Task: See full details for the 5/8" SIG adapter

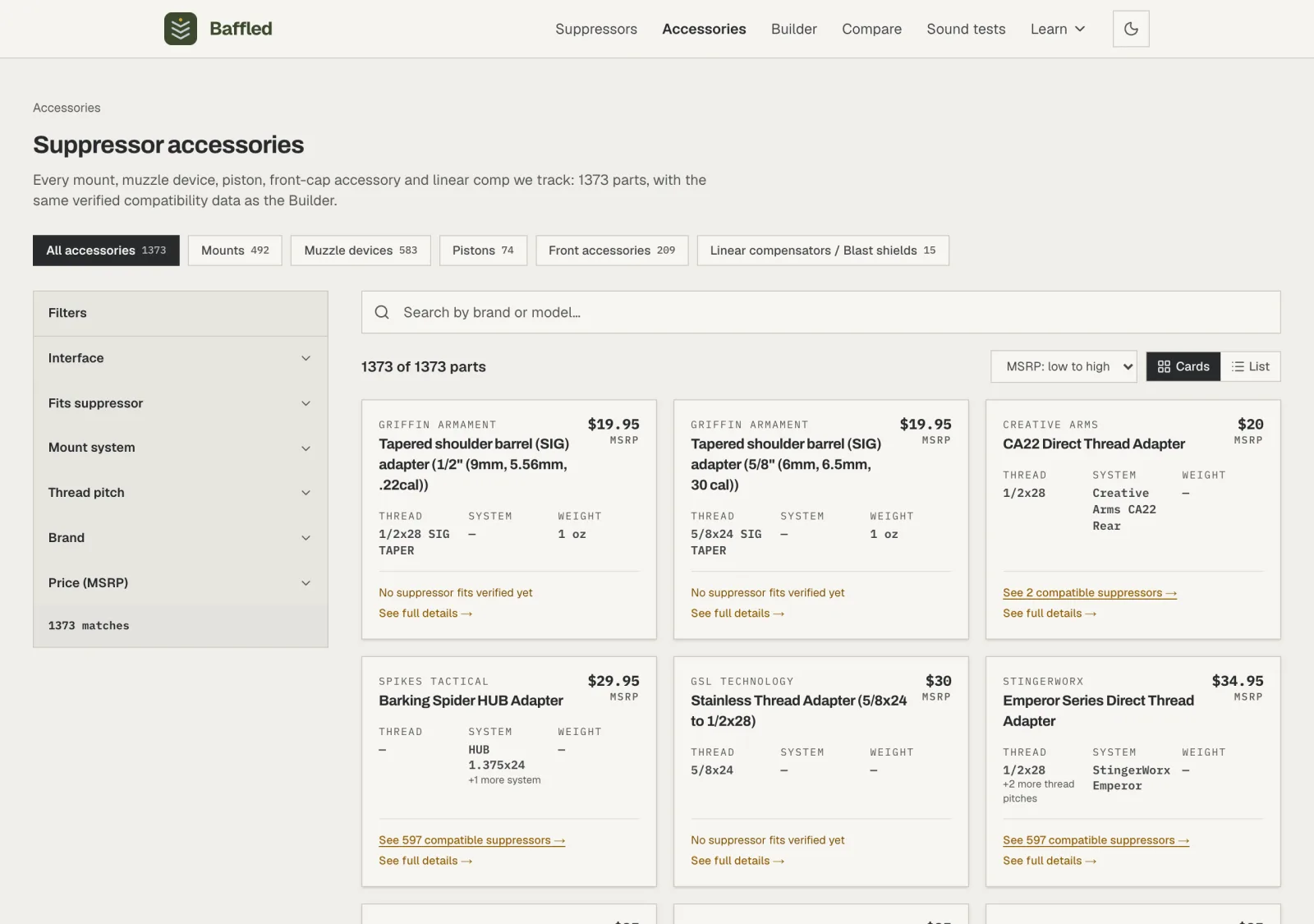Action: tap(737, 614)
